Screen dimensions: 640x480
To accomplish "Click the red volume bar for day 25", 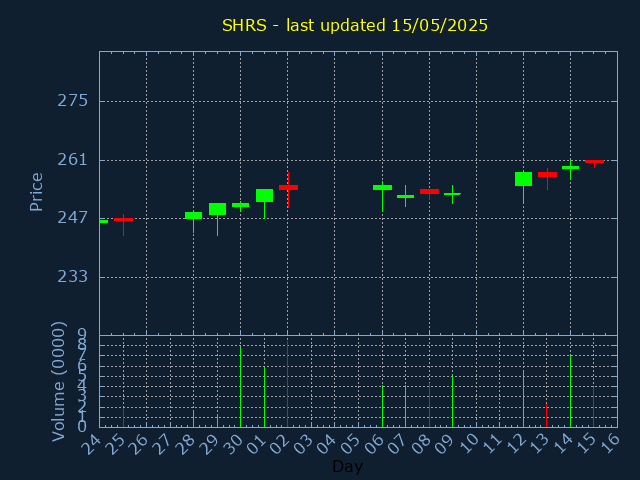I will pyautogui.click(x=123, y=417).
